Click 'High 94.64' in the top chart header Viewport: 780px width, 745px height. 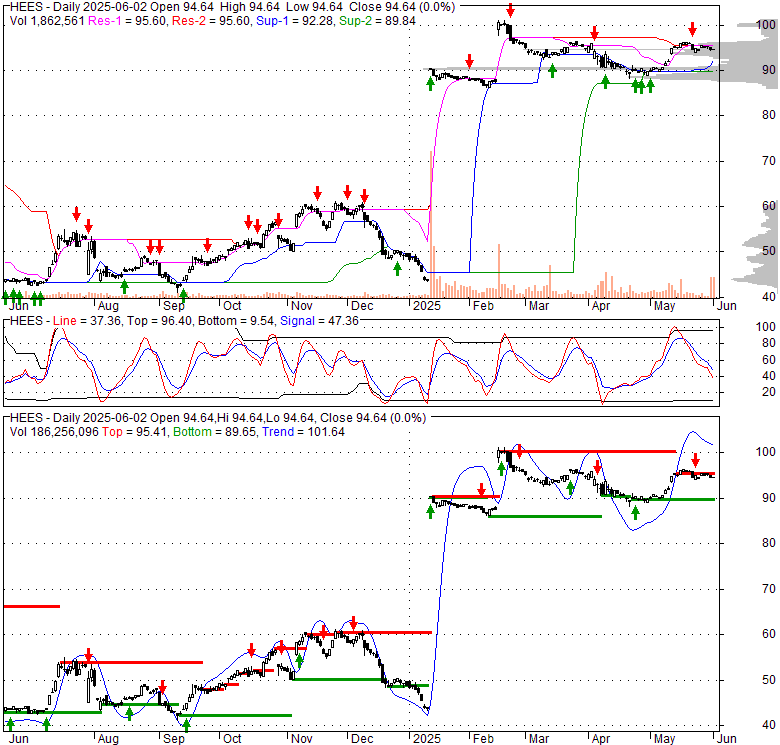248,7
